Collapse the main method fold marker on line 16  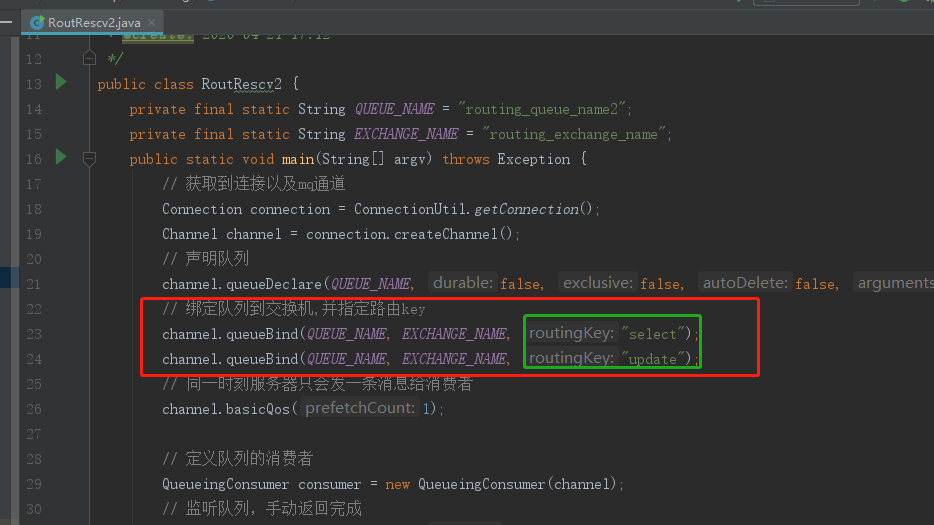89,159
